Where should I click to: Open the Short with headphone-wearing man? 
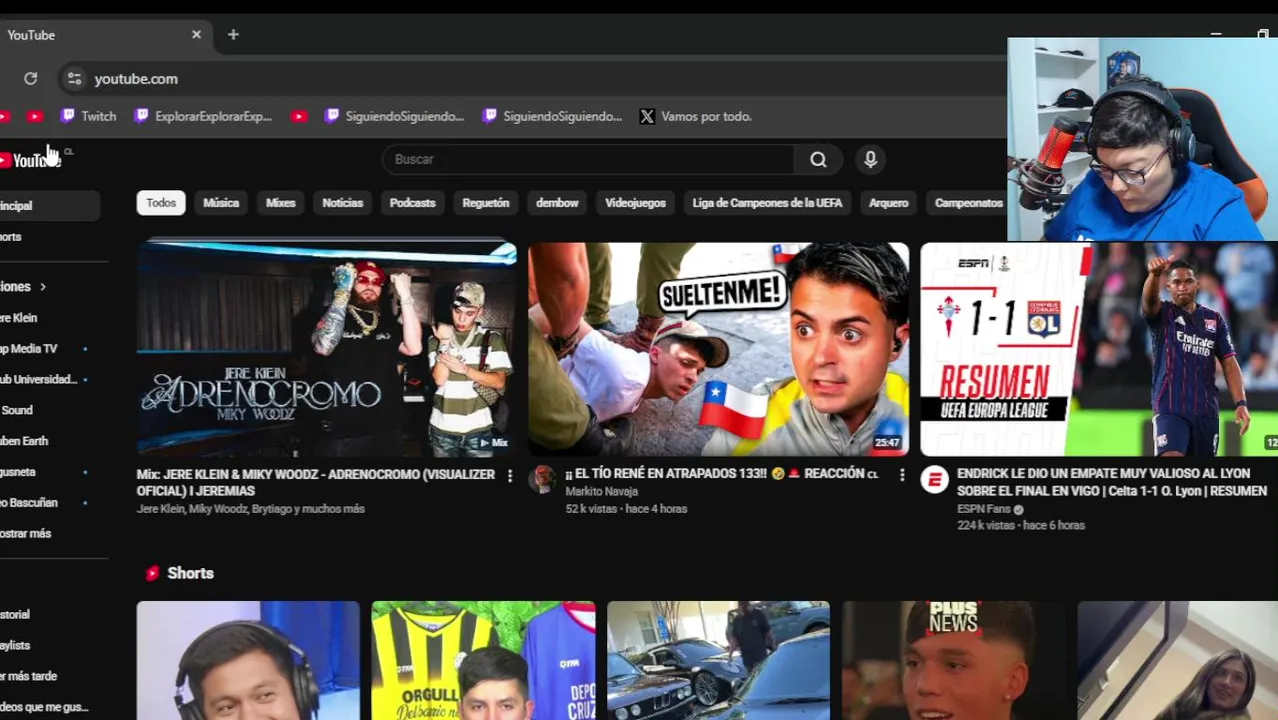coord(248,660)
